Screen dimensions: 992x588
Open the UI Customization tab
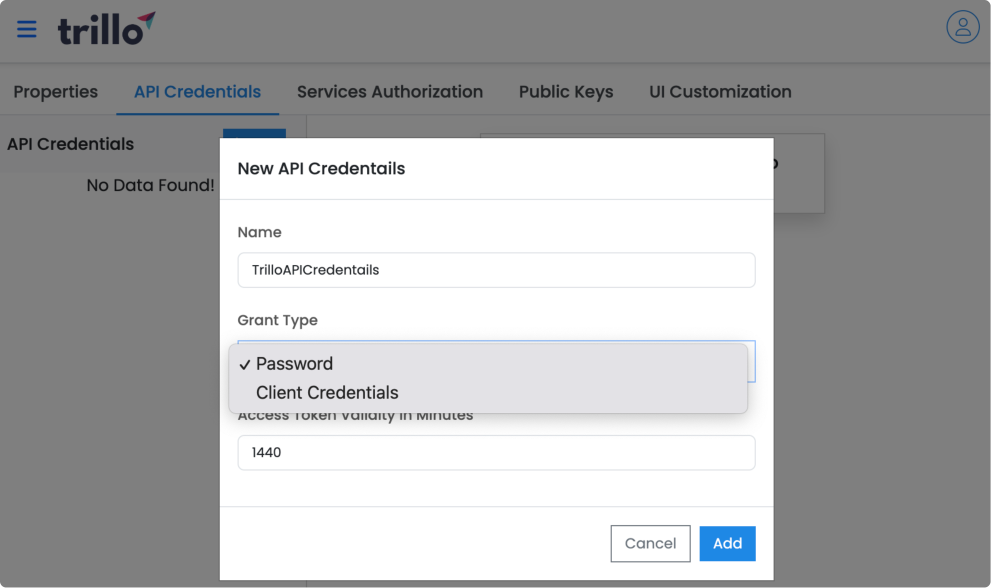[x=720, y=92]
